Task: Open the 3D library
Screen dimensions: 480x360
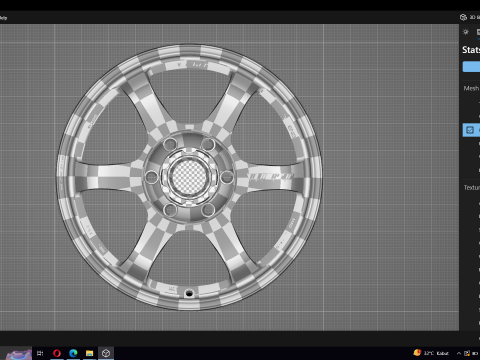Action: click(x=470, y=17)
